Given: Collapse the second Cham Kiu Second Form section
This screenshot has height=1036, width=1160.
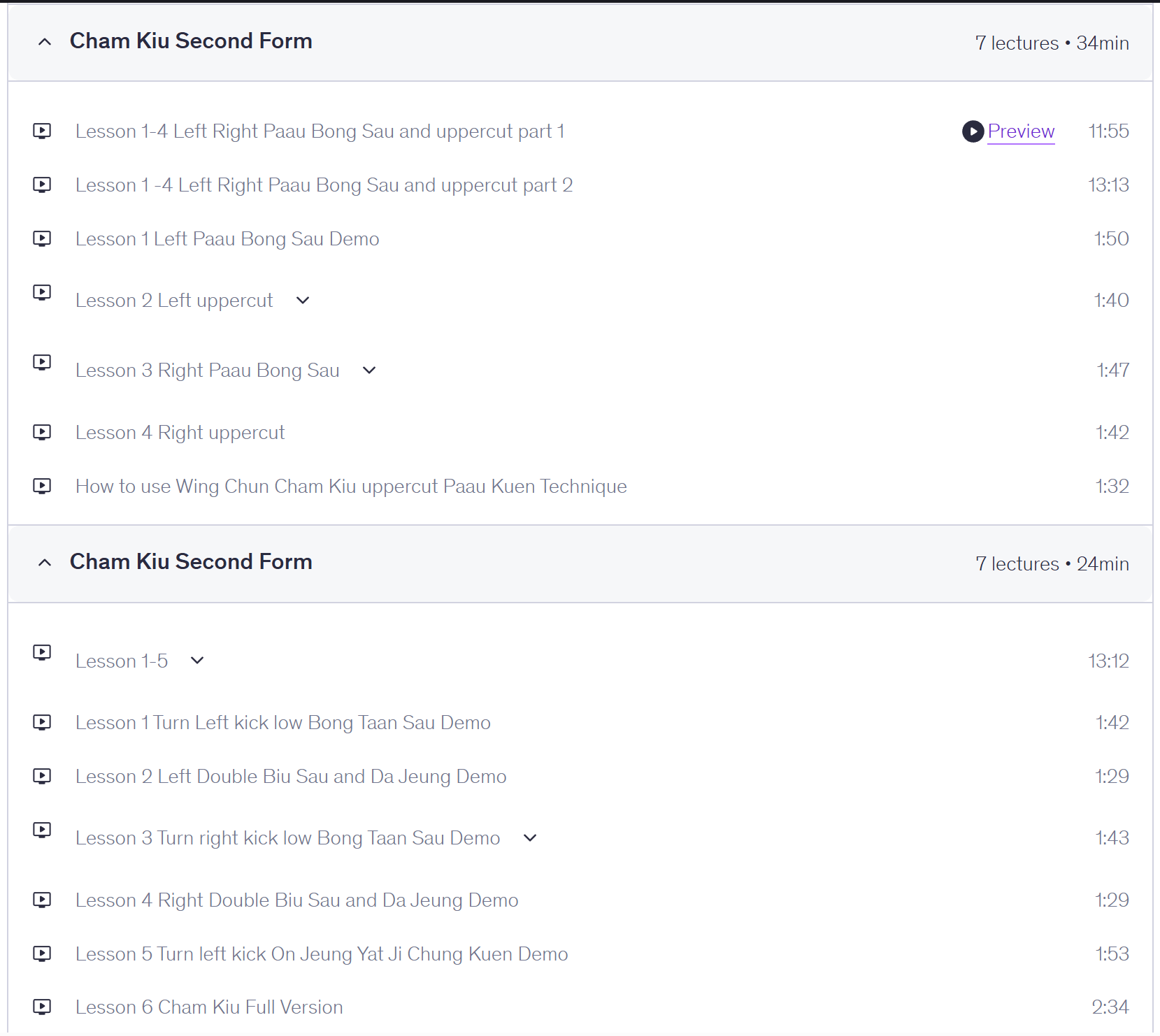Looking at the screenshot, I should pyautogui.click(x=45, y=563).
